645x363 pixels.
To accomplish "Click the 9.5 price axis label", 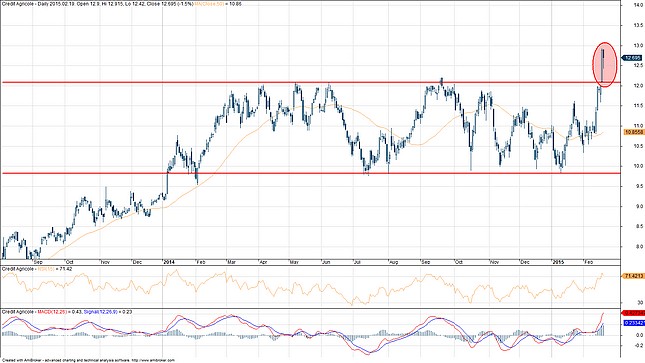I will pyautogui.click(x=640, y=186).
